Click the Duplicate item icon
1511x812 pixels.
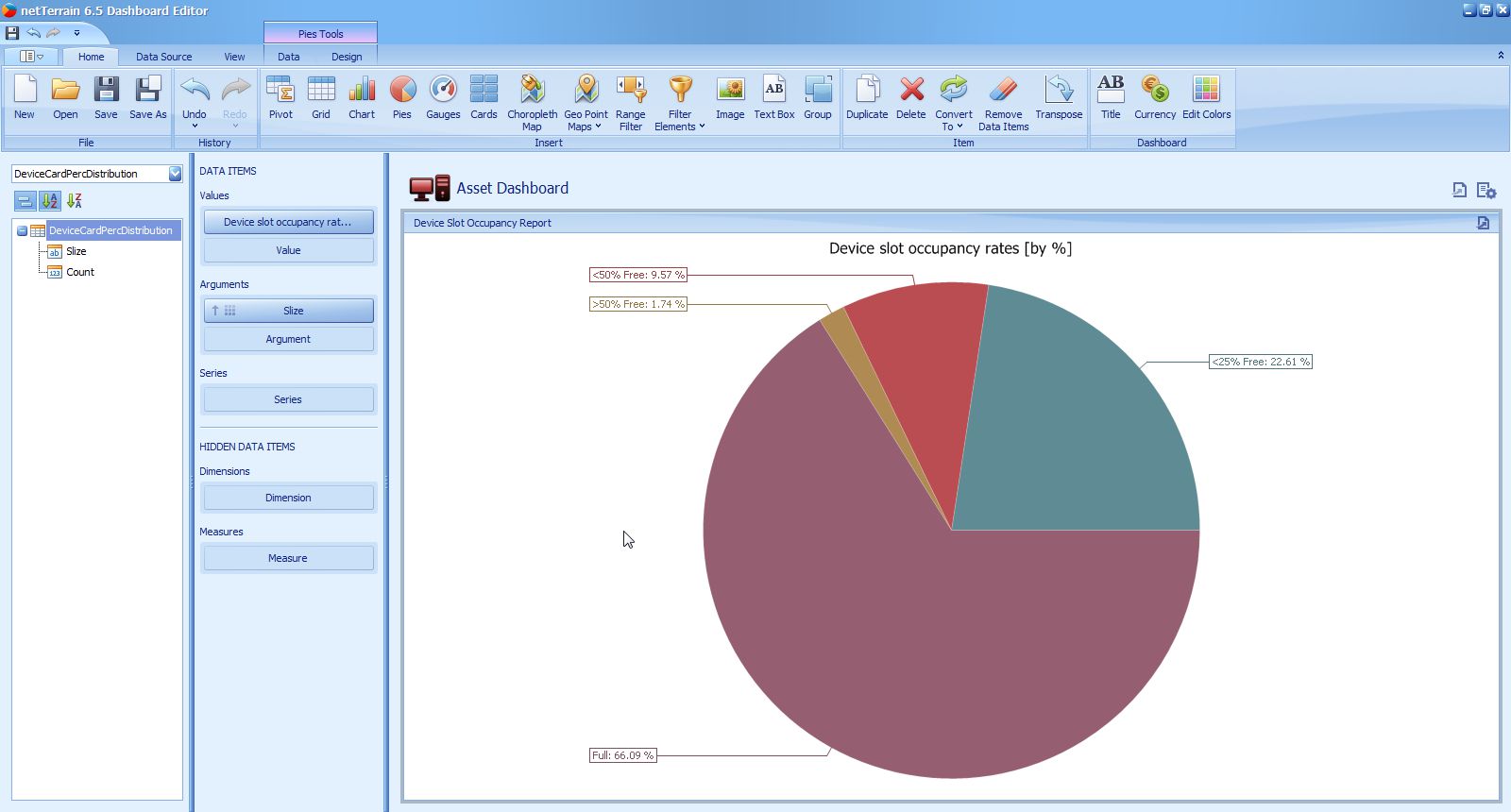click(x=866, y=98)
